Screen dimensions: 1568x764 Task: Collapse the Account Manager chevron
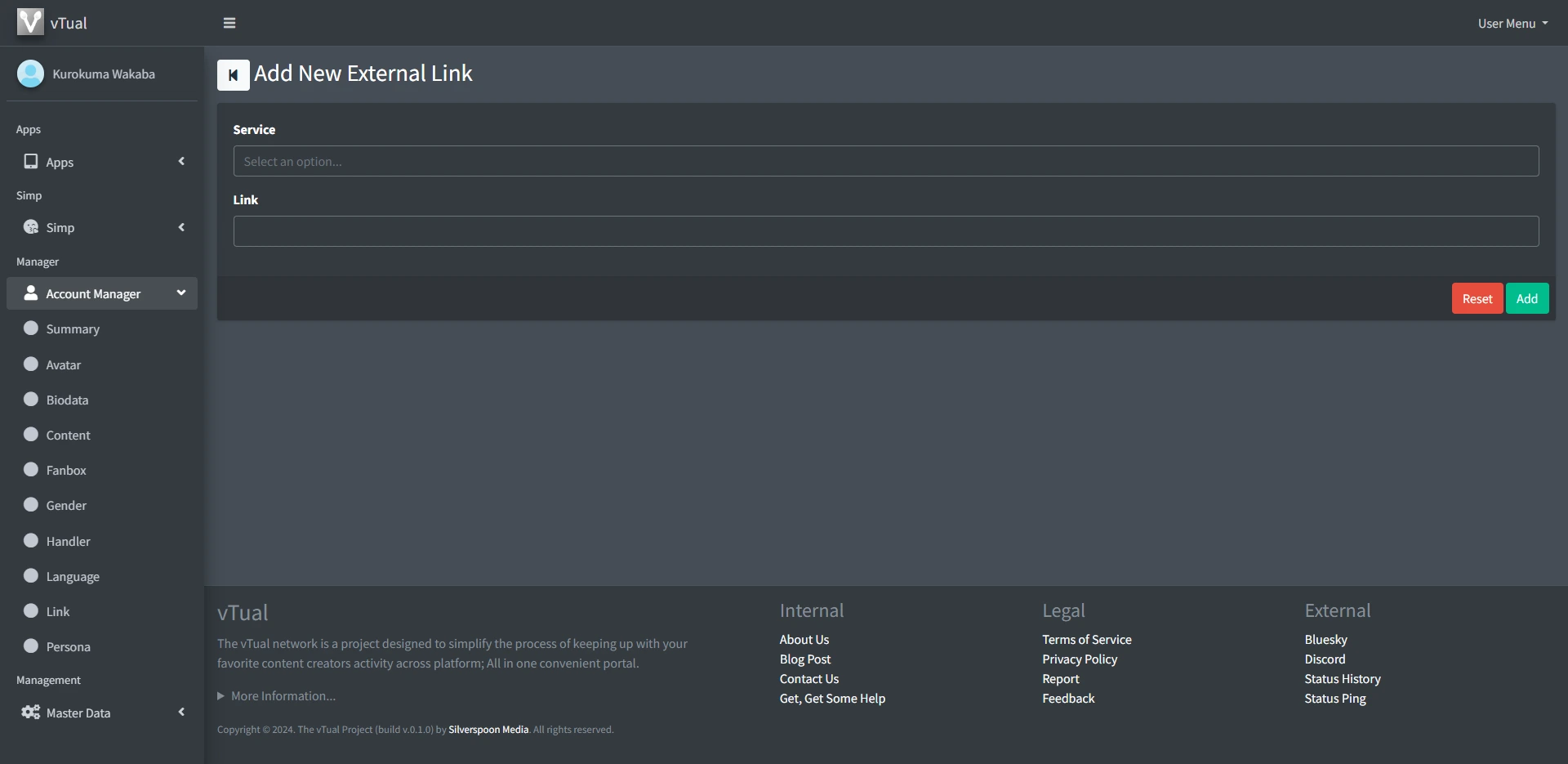181,293
